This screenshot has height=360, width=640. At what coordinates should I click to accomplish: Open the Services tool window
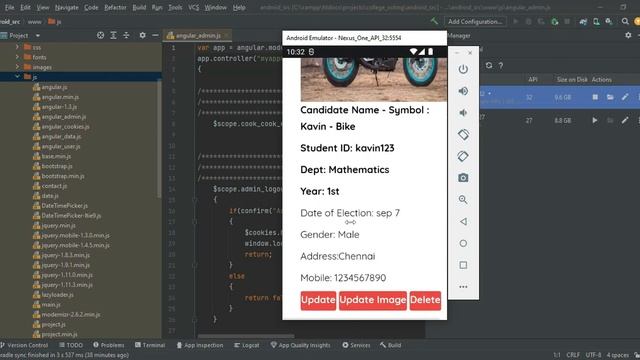[356, 345]
